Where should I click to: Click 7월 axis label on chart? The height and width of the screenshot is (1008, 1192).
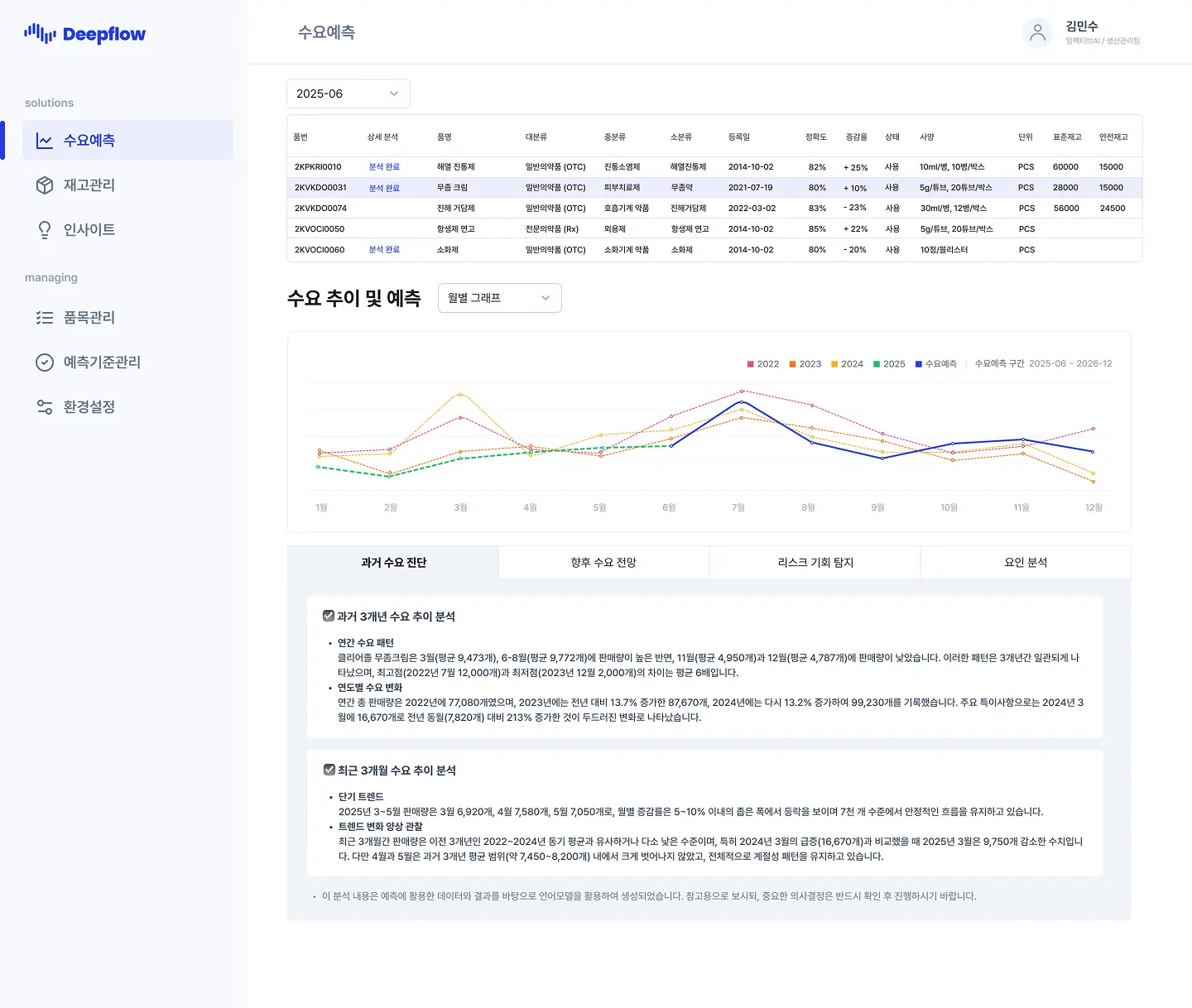(x=738, y=507)
